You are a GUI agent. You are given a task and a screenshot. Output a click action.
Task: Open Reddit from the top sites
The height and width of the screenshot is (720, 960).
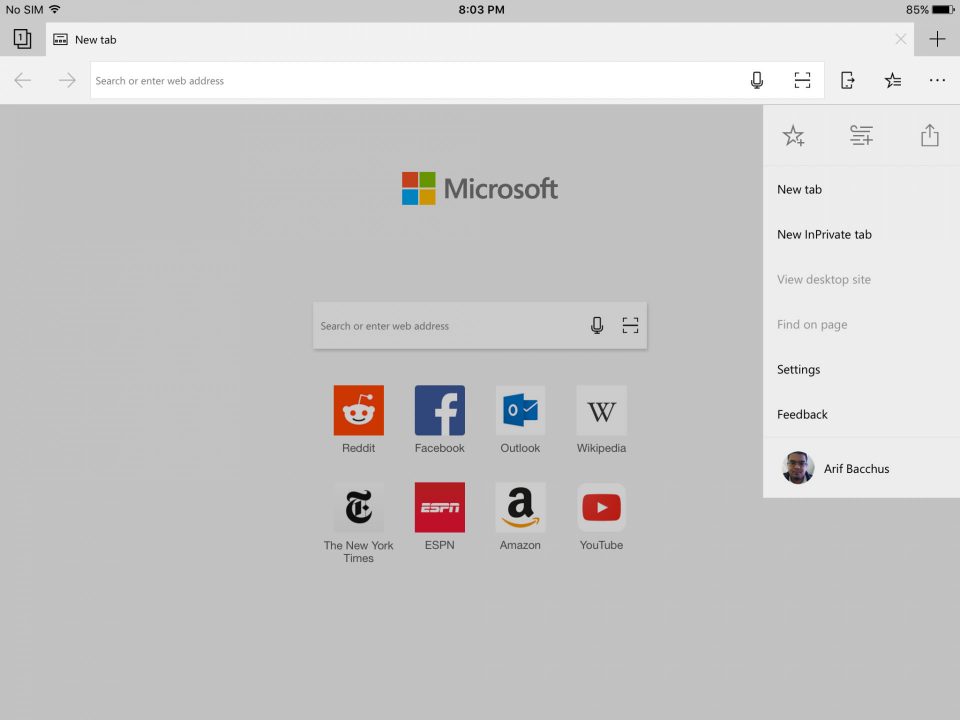coord(358,410)
